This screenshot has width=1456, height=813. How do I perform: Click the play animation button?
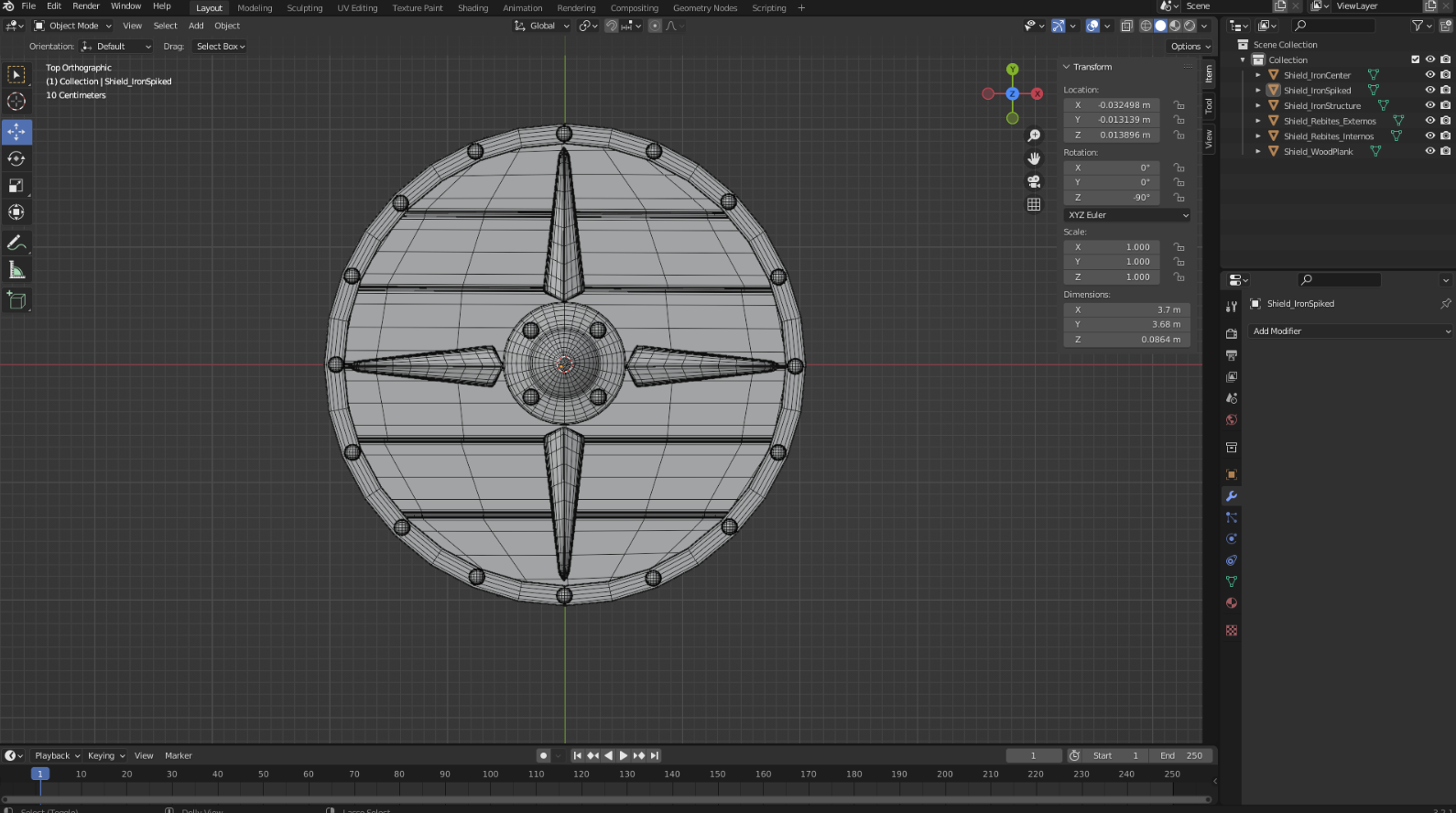coord(624,755)
